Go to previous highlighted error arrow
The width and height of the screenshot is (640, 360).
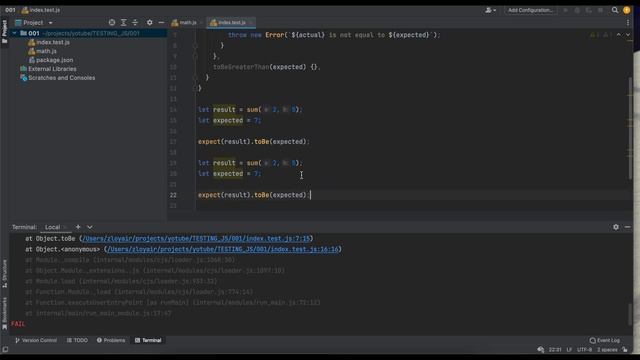[619, 35]
